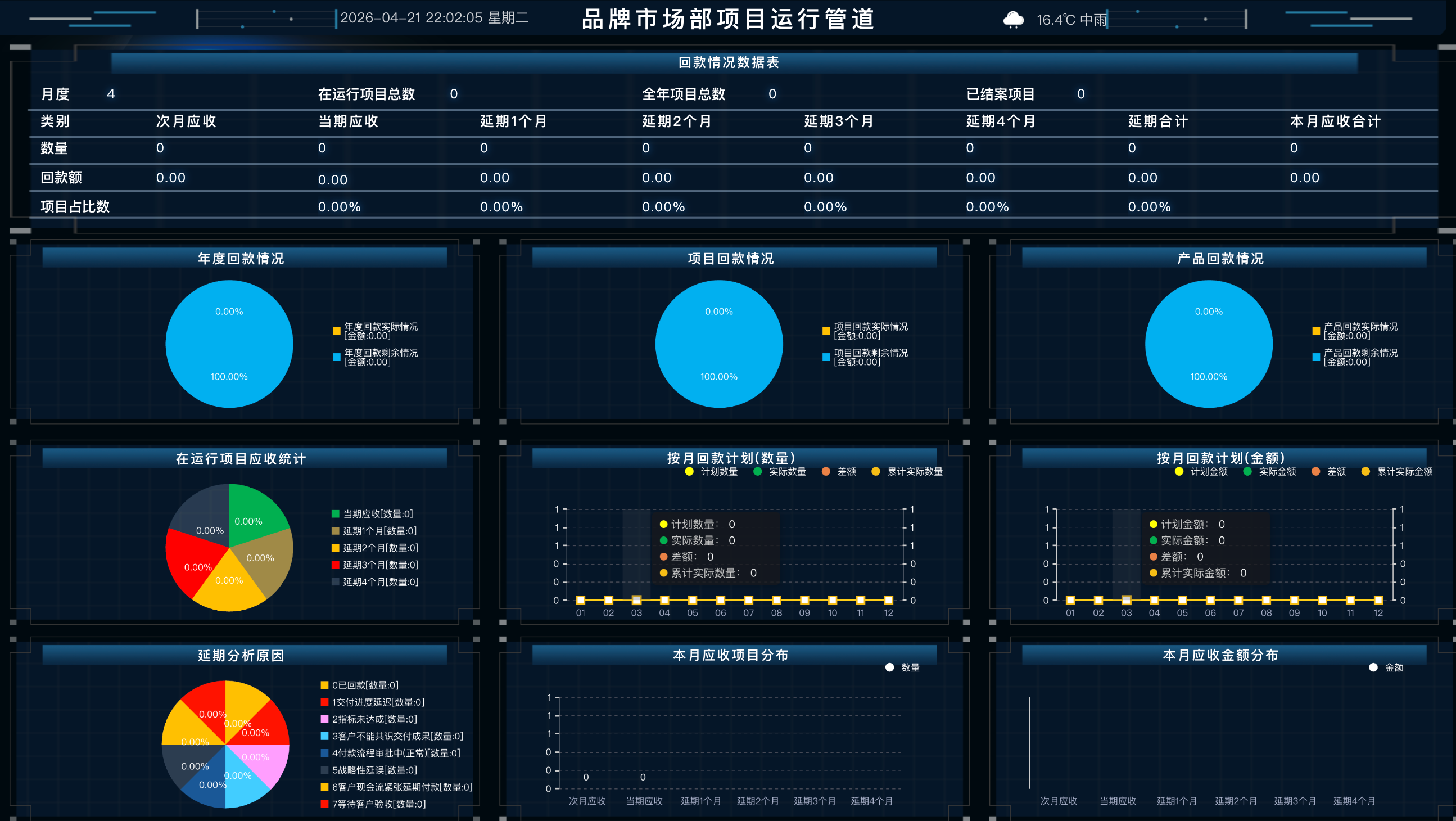The image size is (1456, 821).
Task: Click 项目回款剩余情况 blue legend marker
Action: click(x=826, y=357)
